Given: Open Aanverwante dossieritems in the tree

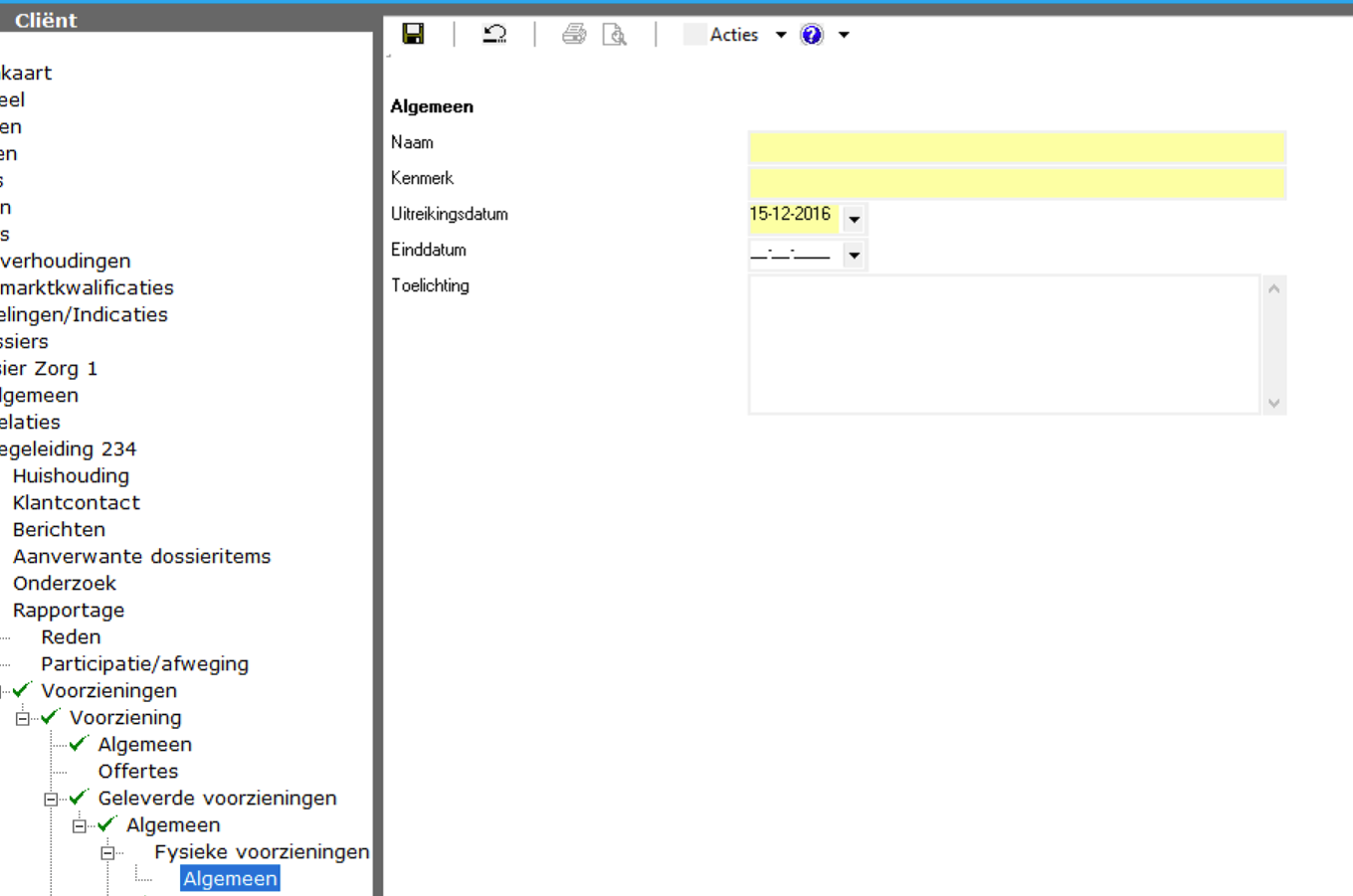Looking at the screenshot, I should [x=141, y=557].
